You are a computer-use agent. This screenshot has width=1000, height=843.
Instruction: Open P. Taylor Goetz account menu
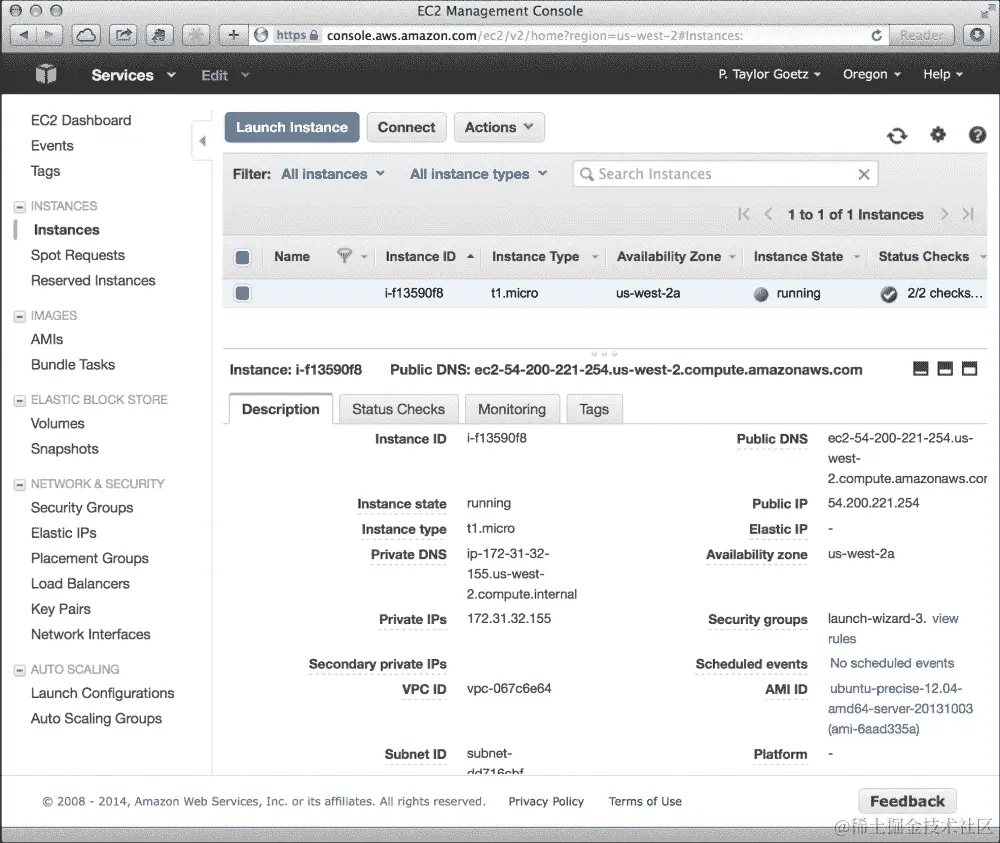(x=769, y=74)
